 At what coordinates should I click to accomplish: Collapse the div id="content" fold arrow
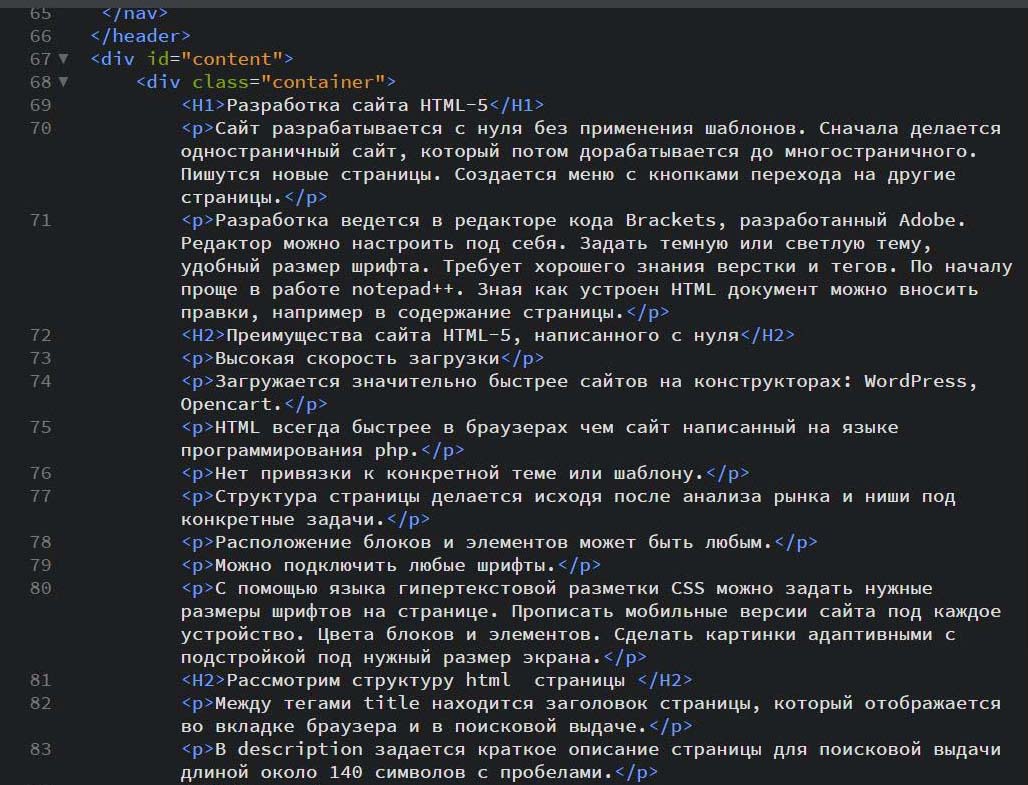tap(64, 59)
